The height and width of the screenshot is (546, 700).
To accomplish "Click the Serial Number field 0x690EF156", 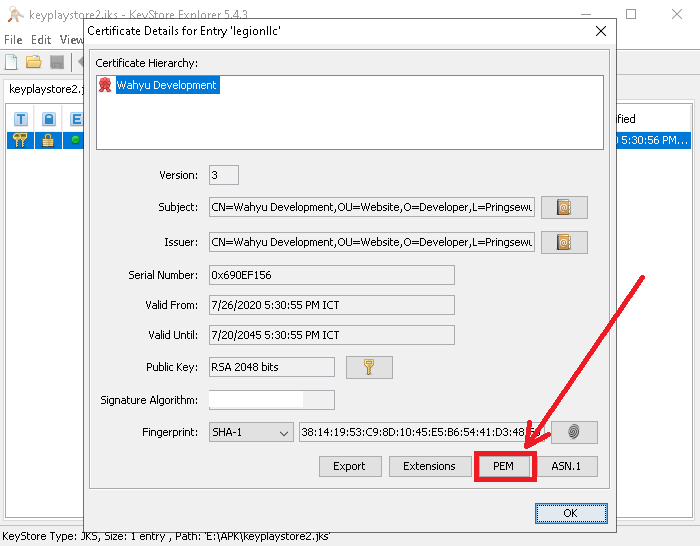I will [332, 275].
